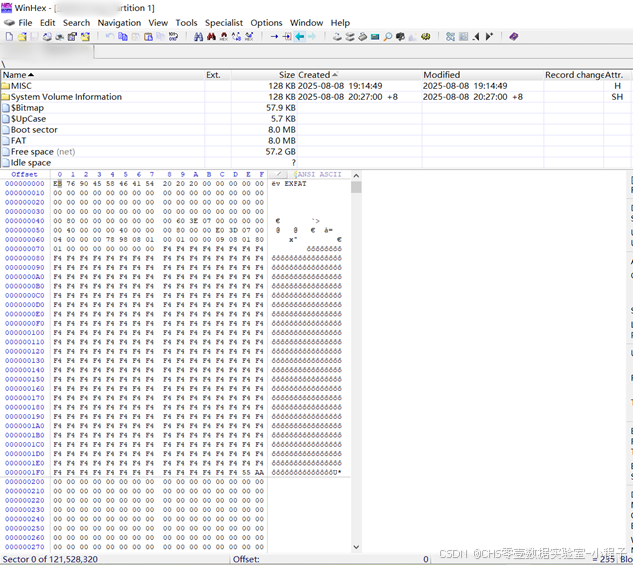
Task: Click the hex editor scrollbar down arrow
Action: (356, 547)
